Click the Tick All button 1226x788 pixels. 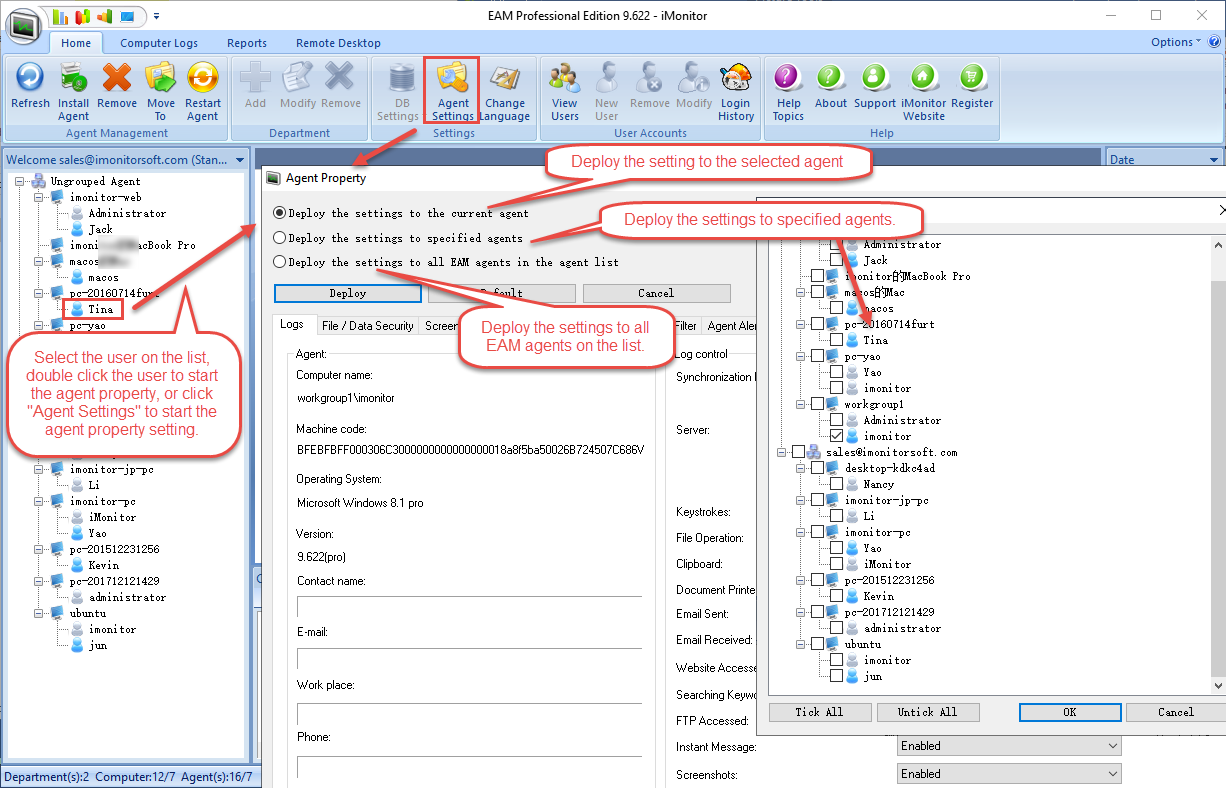(820, 712)
